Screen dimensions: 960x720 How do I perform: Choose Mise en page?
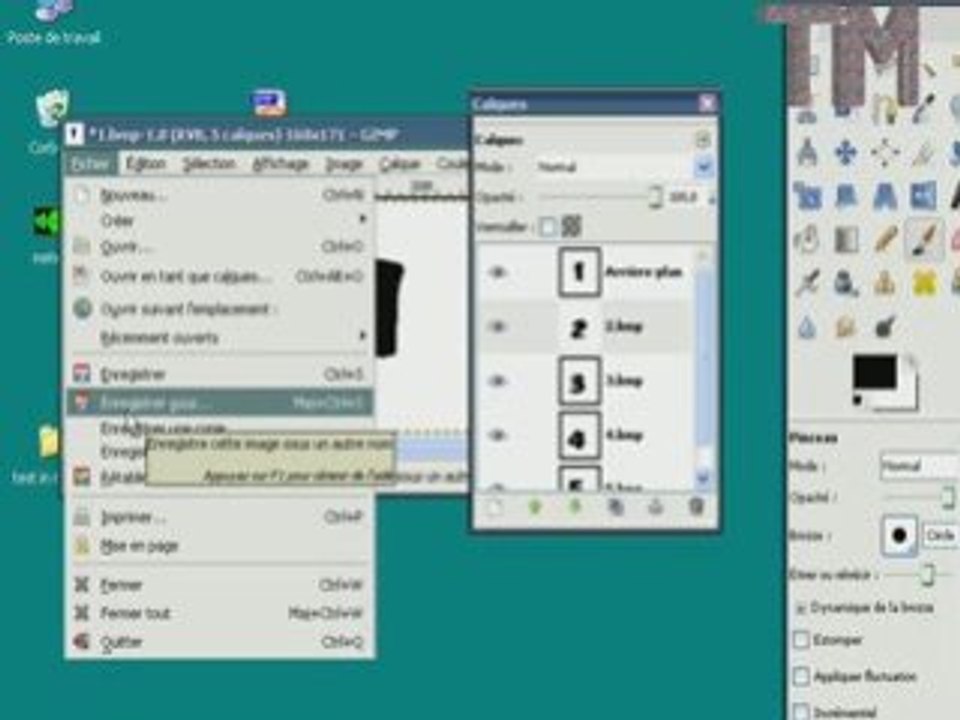click(219, 546)
